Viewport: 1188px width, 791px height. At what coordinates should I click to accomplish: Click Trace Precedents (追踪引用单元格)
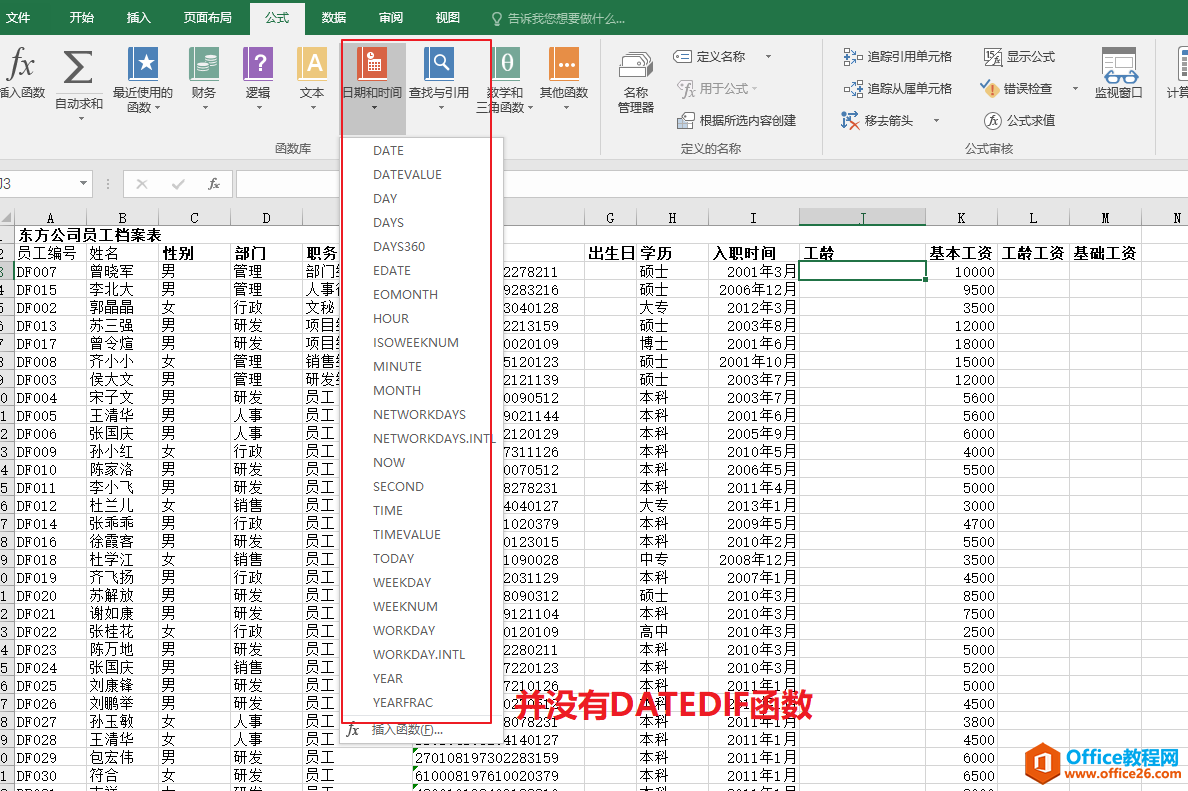click(x=898, y=57)
